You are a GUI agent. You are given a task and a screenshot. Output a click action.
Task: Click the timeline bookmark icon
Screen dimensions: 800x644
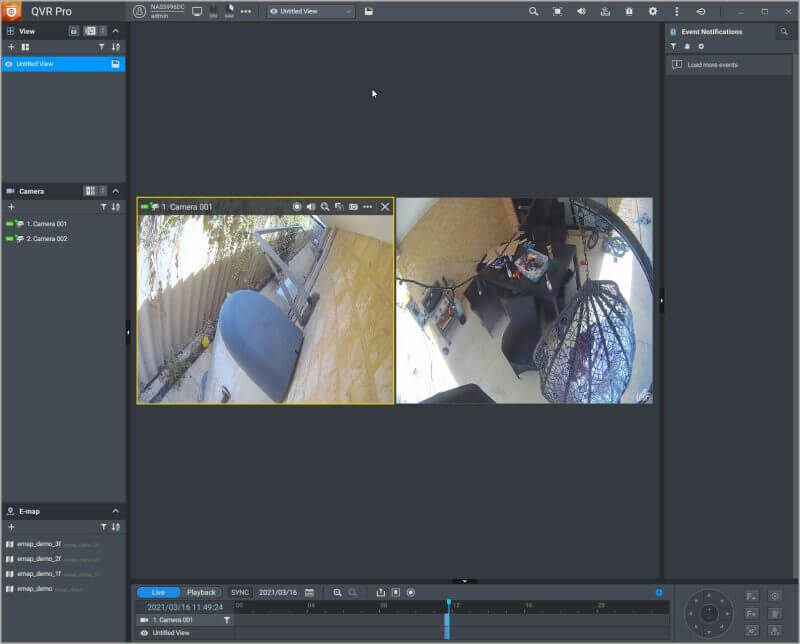pos(396,592)
